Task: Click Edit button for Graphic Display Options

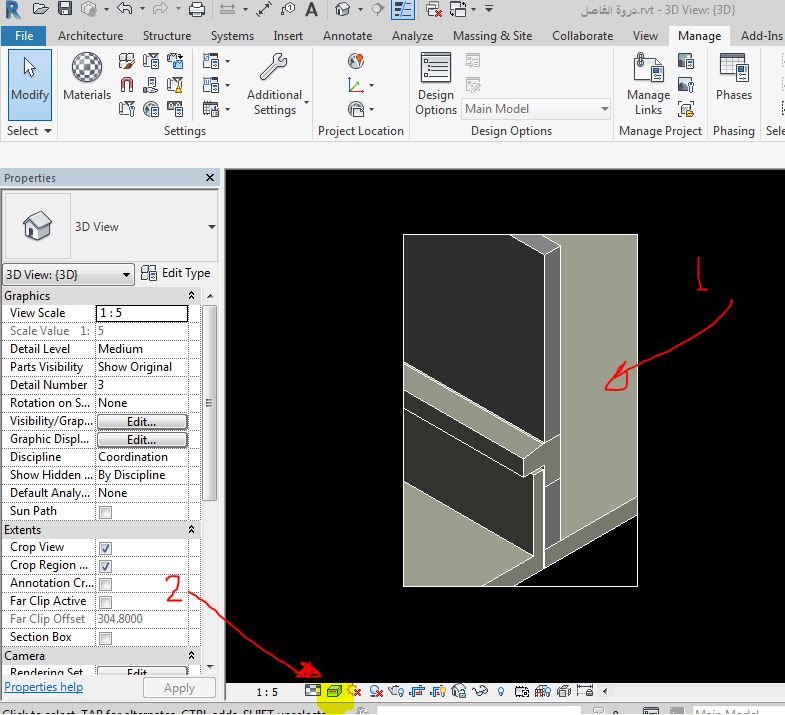Action: 142,440
